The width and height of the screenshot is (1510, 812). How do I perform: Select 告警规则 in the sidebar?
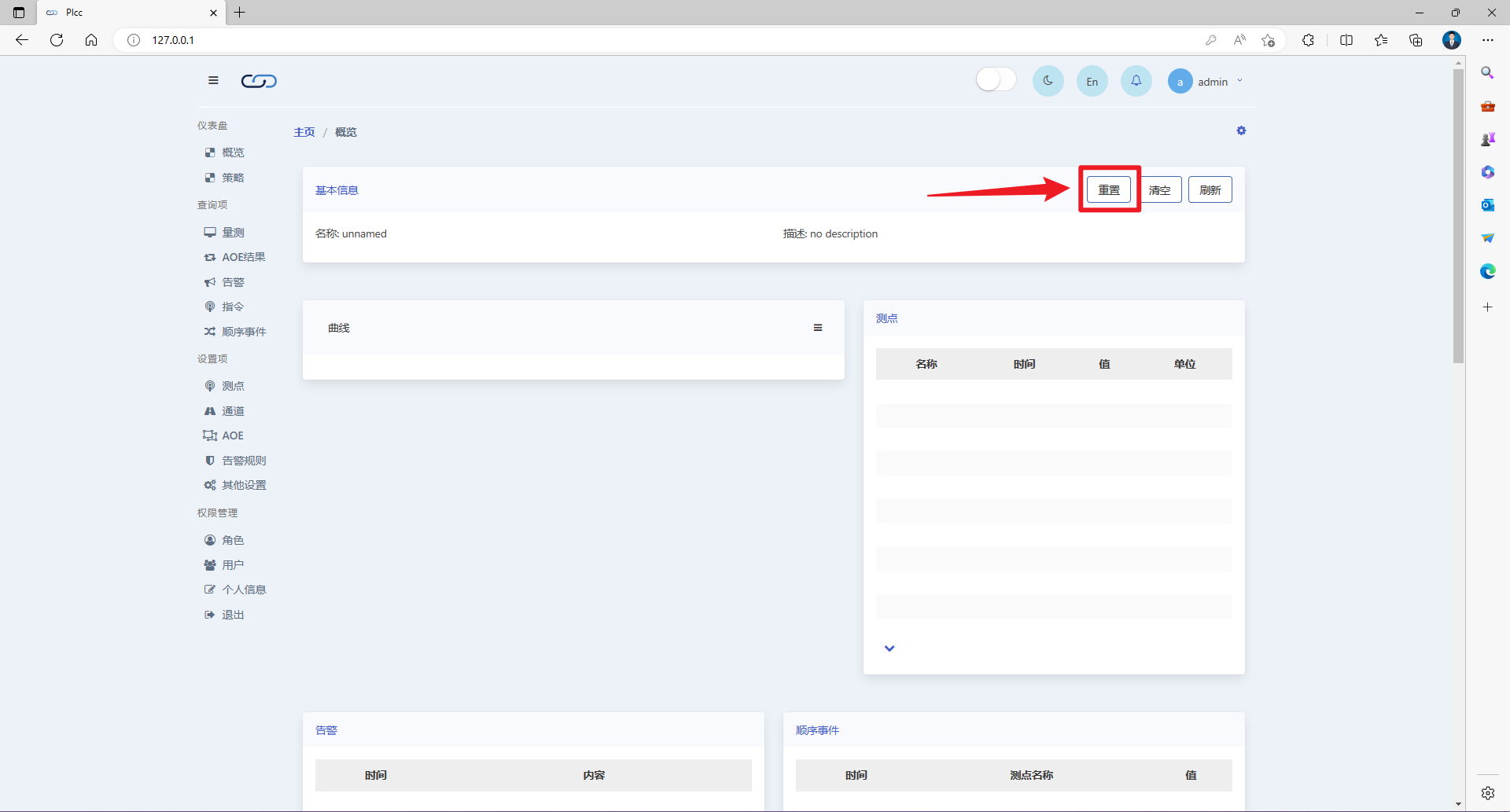click(236, 461)
